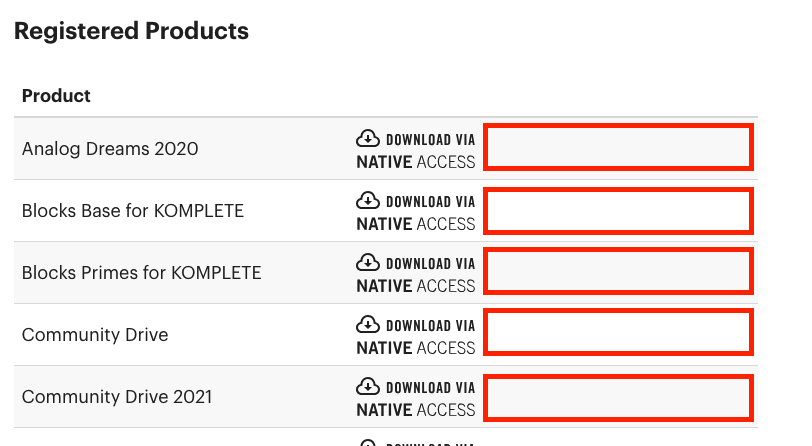The width and height of the screenshot is (812, 446).
Task: Select the Blocks Base for KOMPLETE product name
Action: tap(133, 211)
